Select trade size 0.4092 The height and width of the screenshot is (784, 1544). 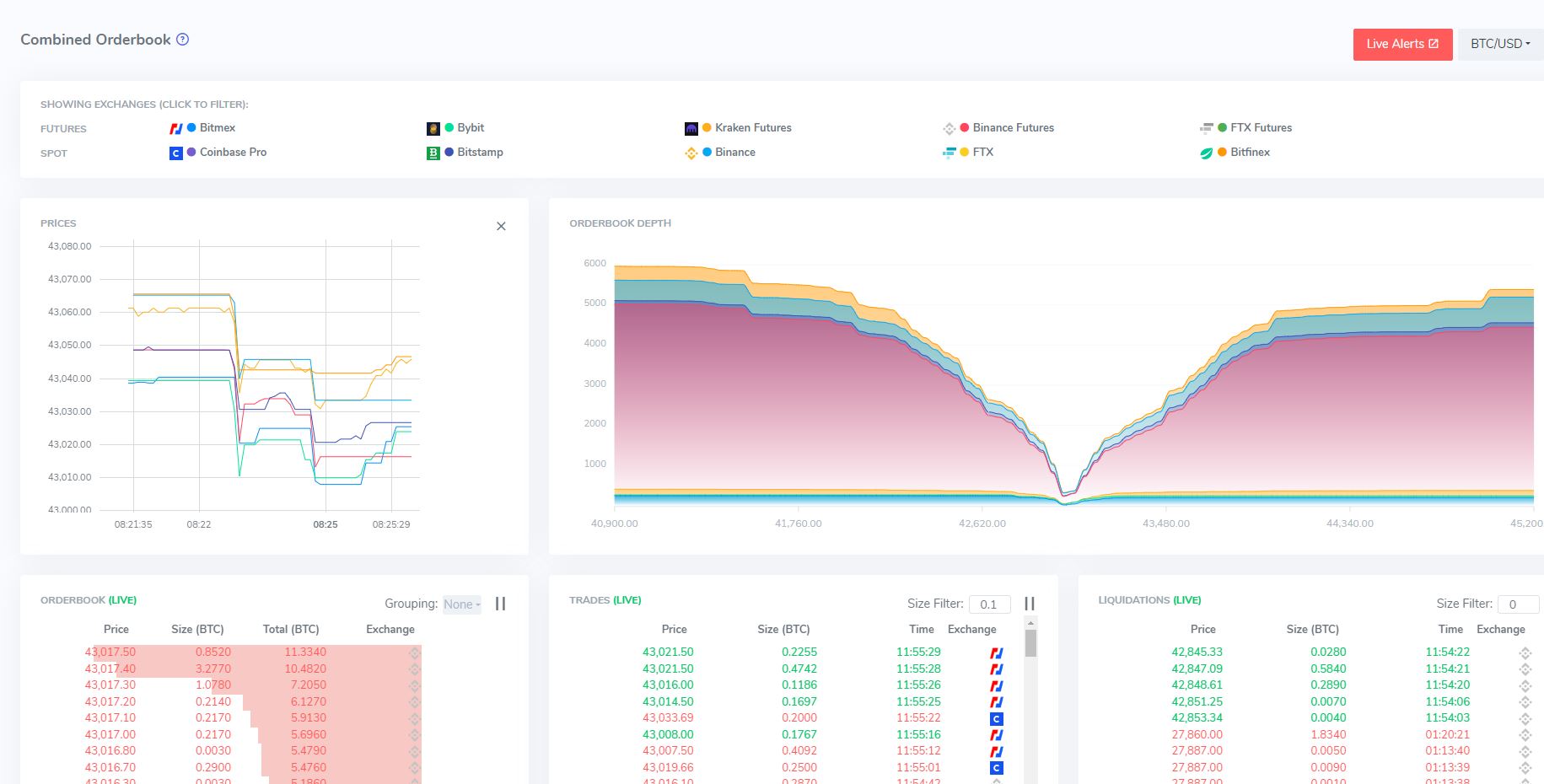[799, 750]
